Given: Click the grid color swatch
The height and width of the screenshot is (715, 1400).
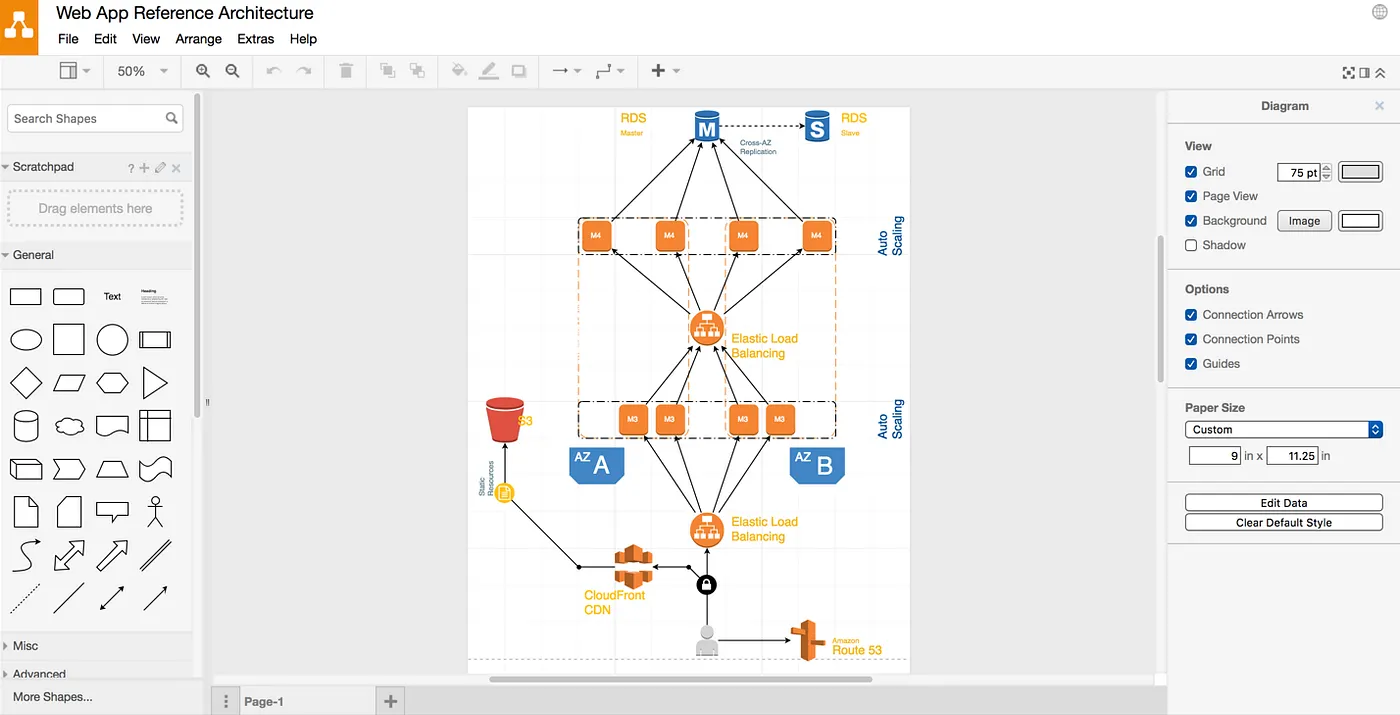Looking at the screenshot, I should coord(1360,171).
